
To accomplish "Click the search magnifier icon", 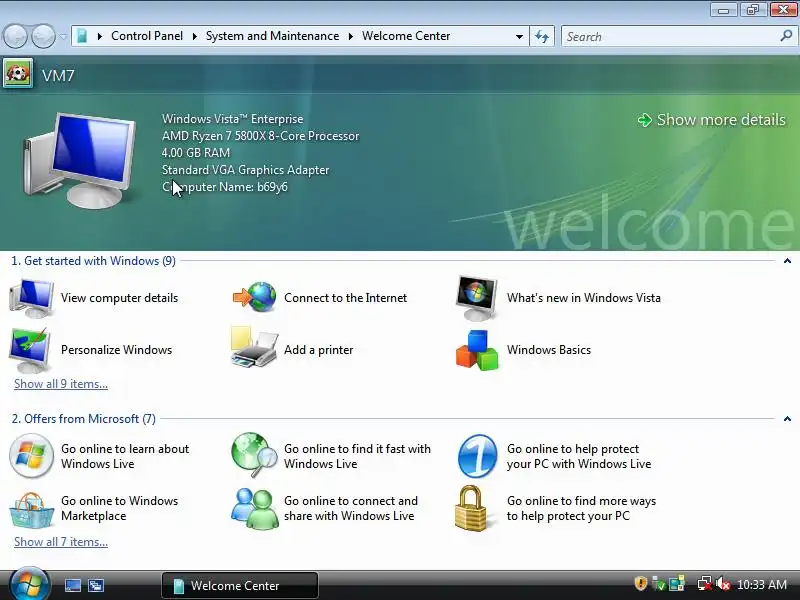I will 786,36.
